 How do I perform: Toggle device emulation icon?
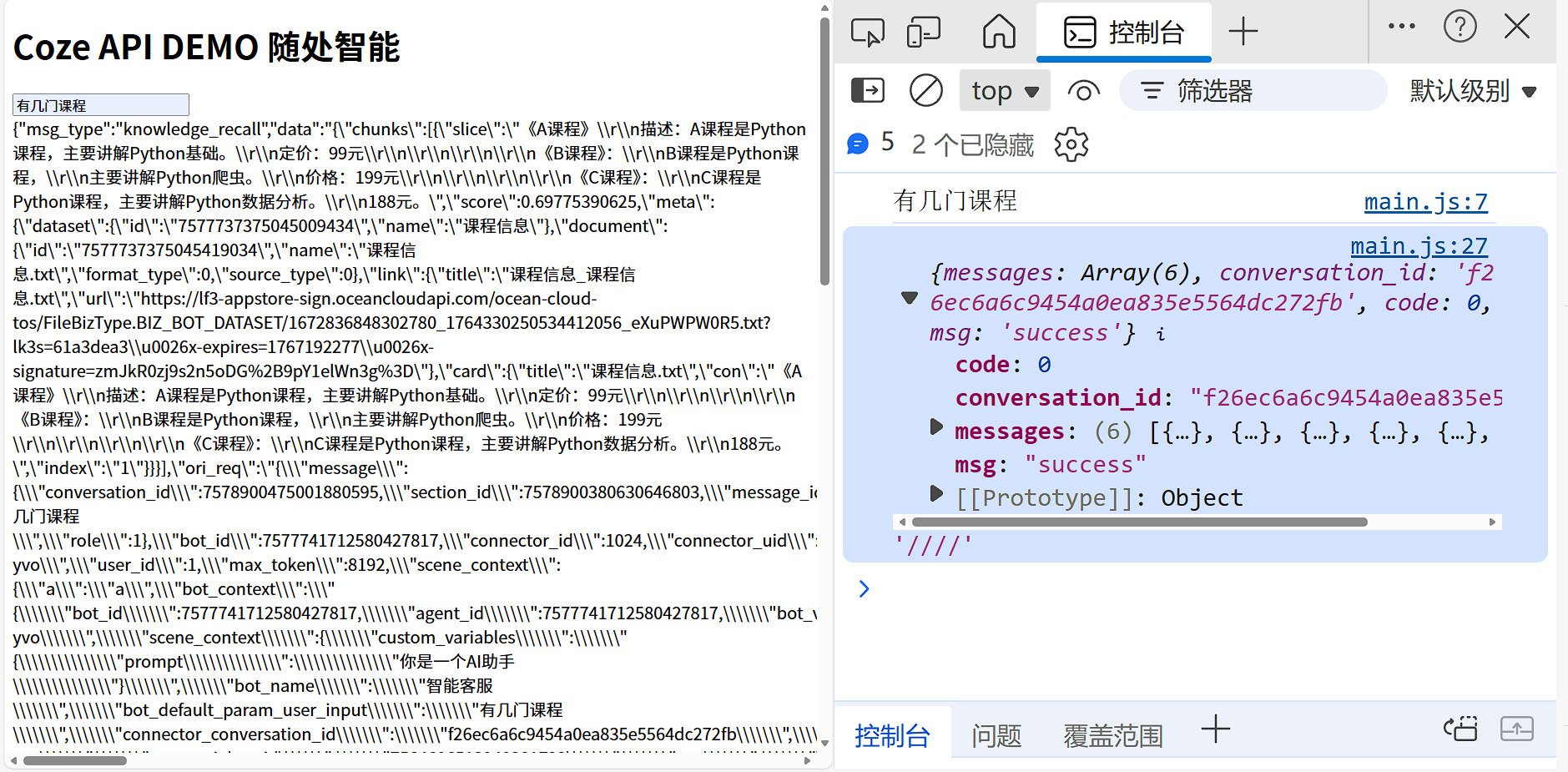pos(924,32)
